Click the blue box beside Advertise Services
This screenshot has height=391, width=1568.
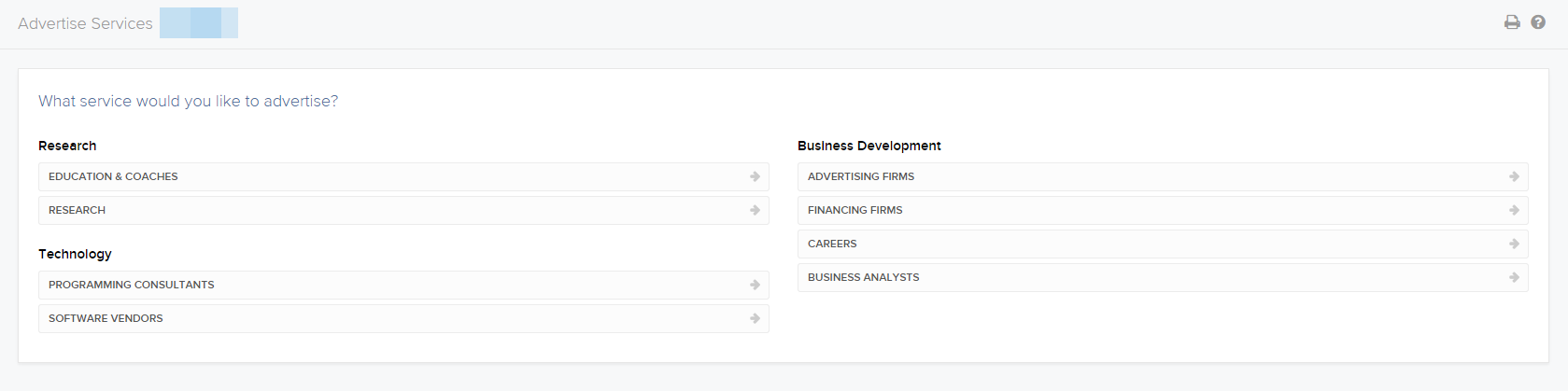199,23
